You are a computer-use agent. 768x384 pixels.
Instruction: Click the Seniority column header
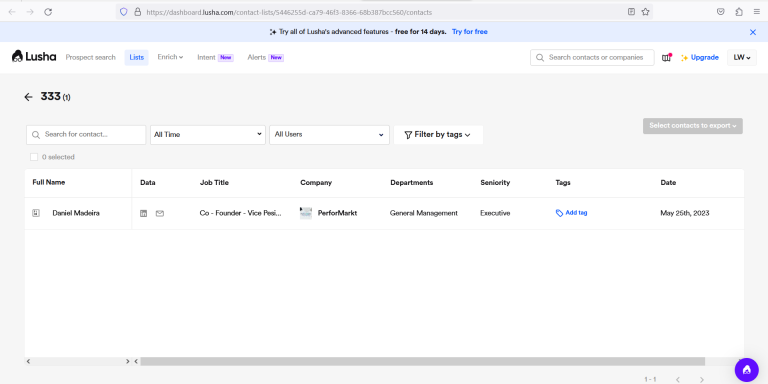coord(495,183)
